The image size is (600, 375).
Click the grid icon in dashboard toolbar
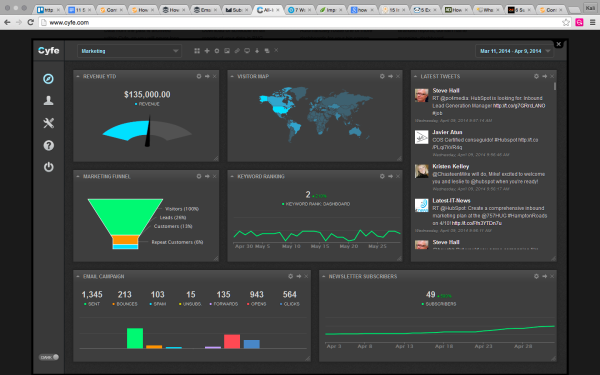(197, 51)
